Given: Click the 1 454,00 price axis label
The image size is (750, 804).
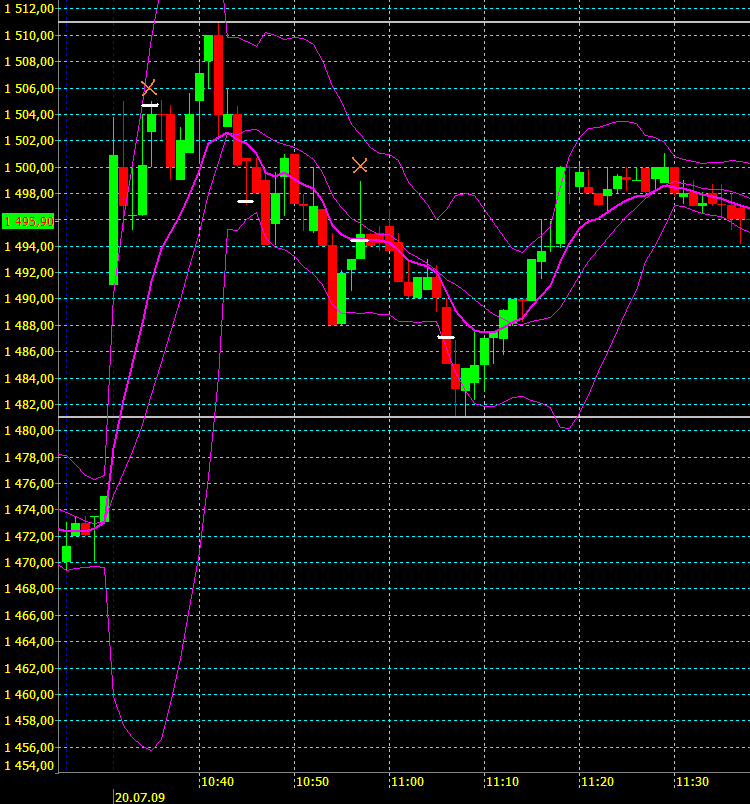Looking at the screenshot, I should (x=29, y=766).
